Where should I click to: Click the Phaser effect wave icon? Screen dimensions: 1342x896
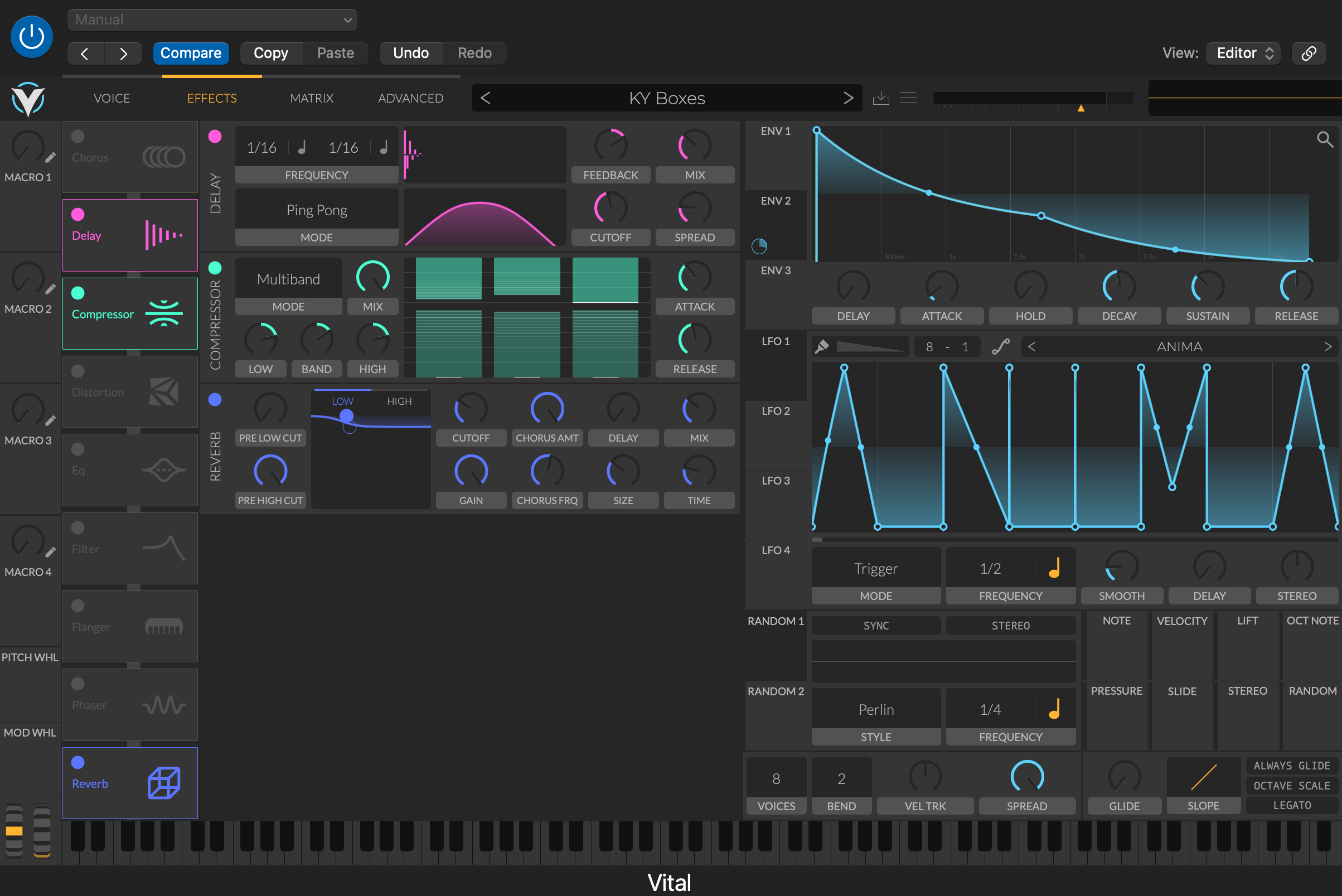163,705
